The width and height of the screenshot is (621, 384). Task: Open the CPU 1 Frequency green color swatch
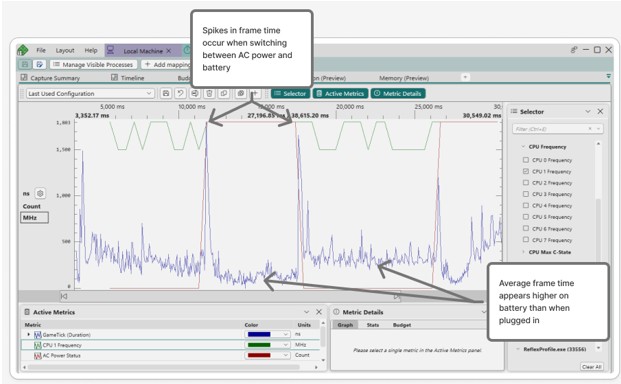pos(267,345)
